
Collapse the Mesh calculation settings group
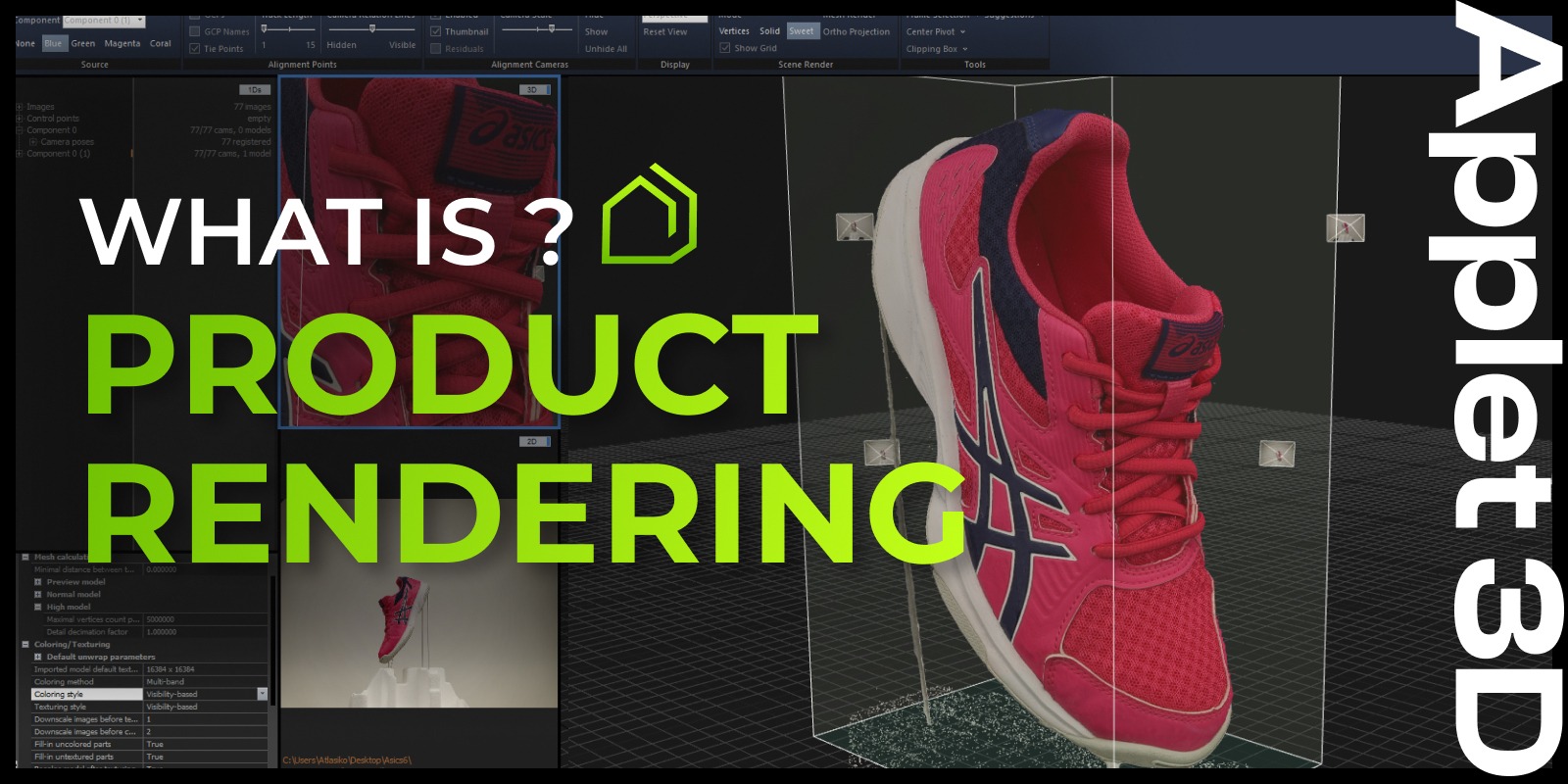tap(25, 557)
